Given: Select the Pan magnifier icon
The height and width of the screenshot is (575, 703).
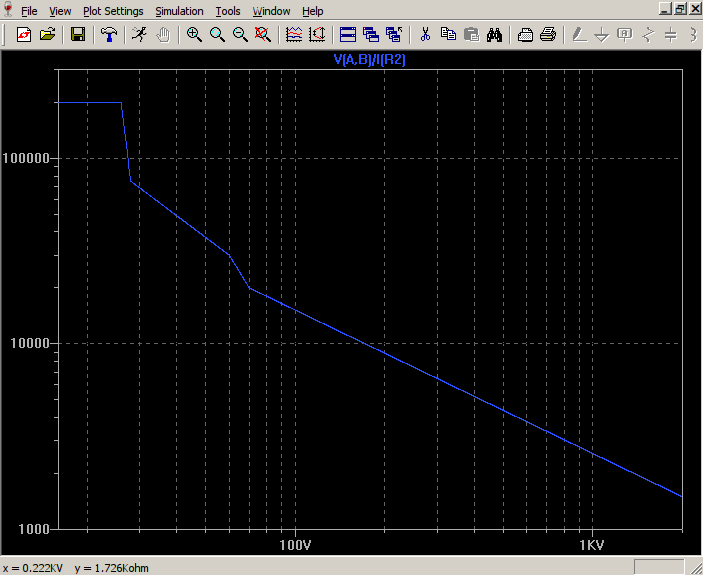Looking at the screenshot, I should 217,35.
